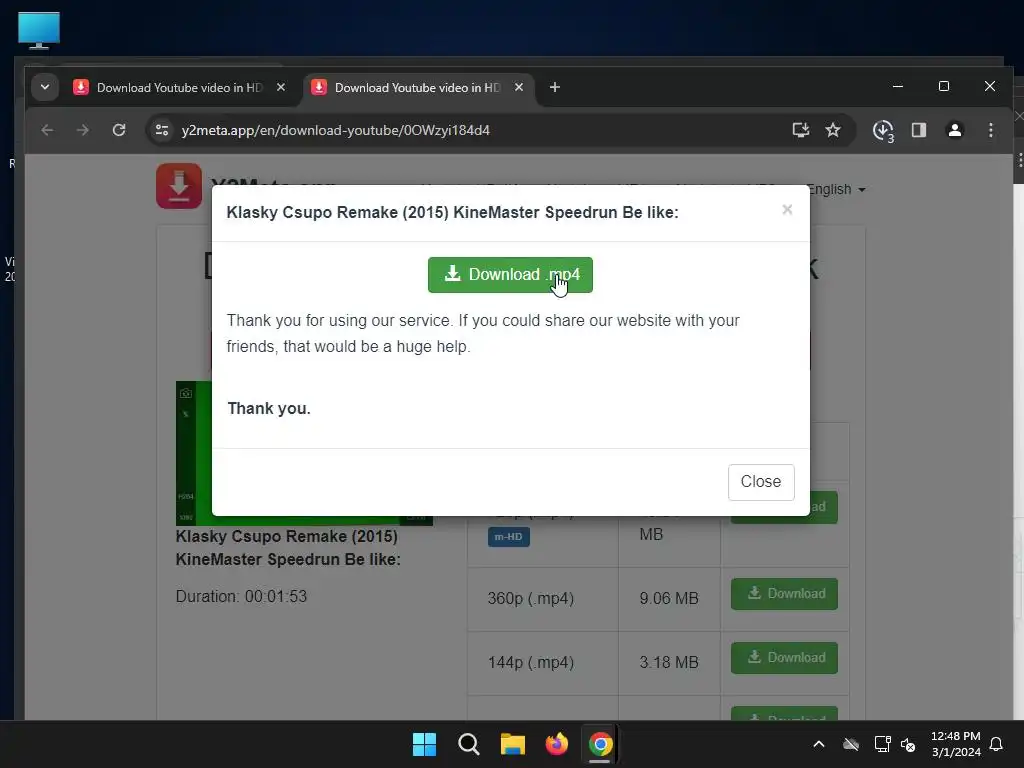
Task: Click the muted volume tray icon
Action: tap(908, 744)
